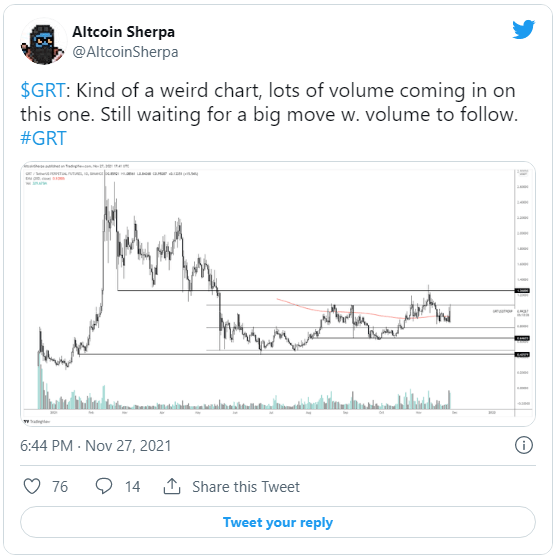Open the tweet info icon
The width and height of the screenshot is (558, 559).
pos(524,445)
